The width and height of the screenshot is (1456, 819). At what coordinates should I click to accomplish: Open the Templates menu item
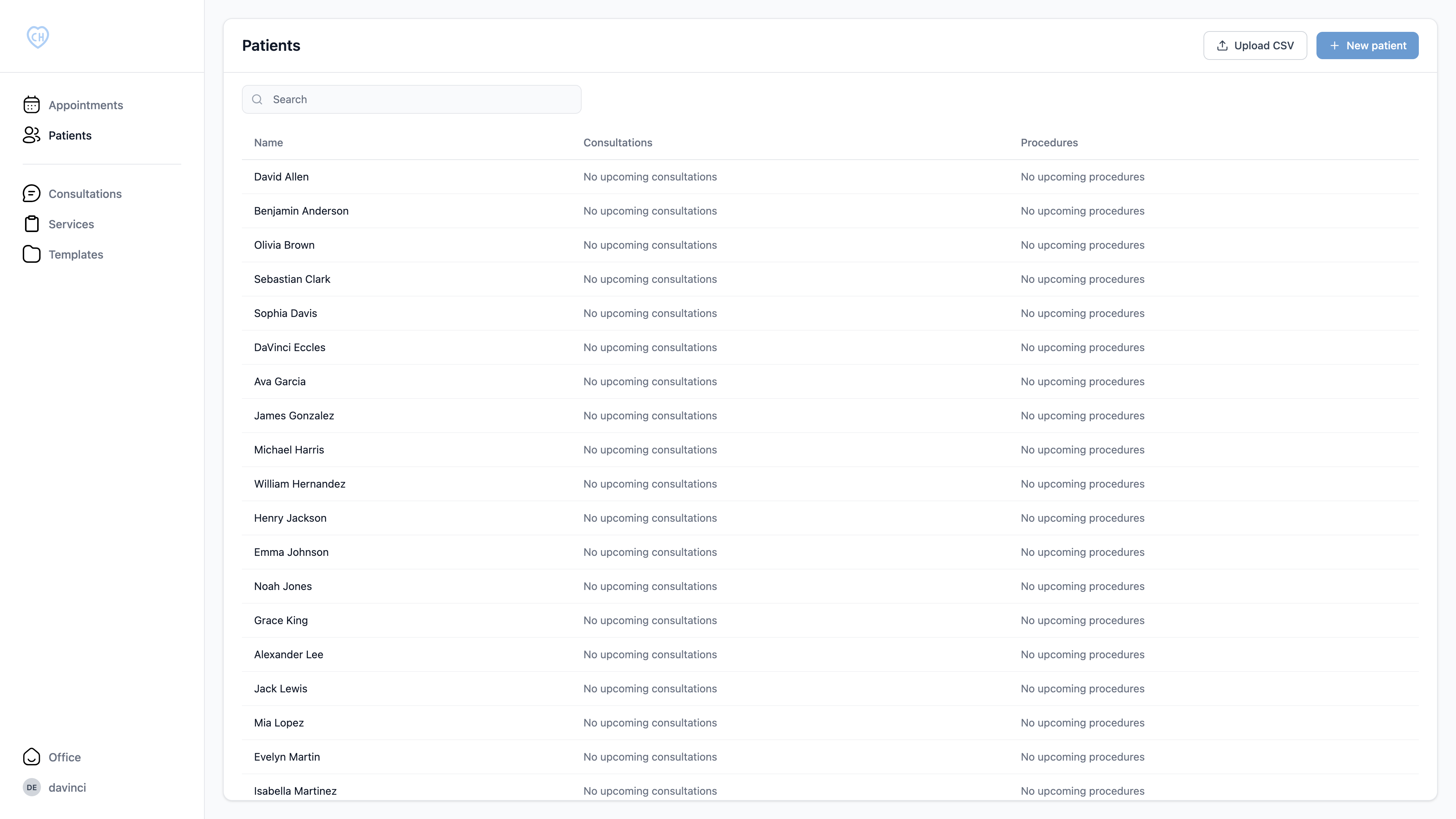click(x=76, y=254)
